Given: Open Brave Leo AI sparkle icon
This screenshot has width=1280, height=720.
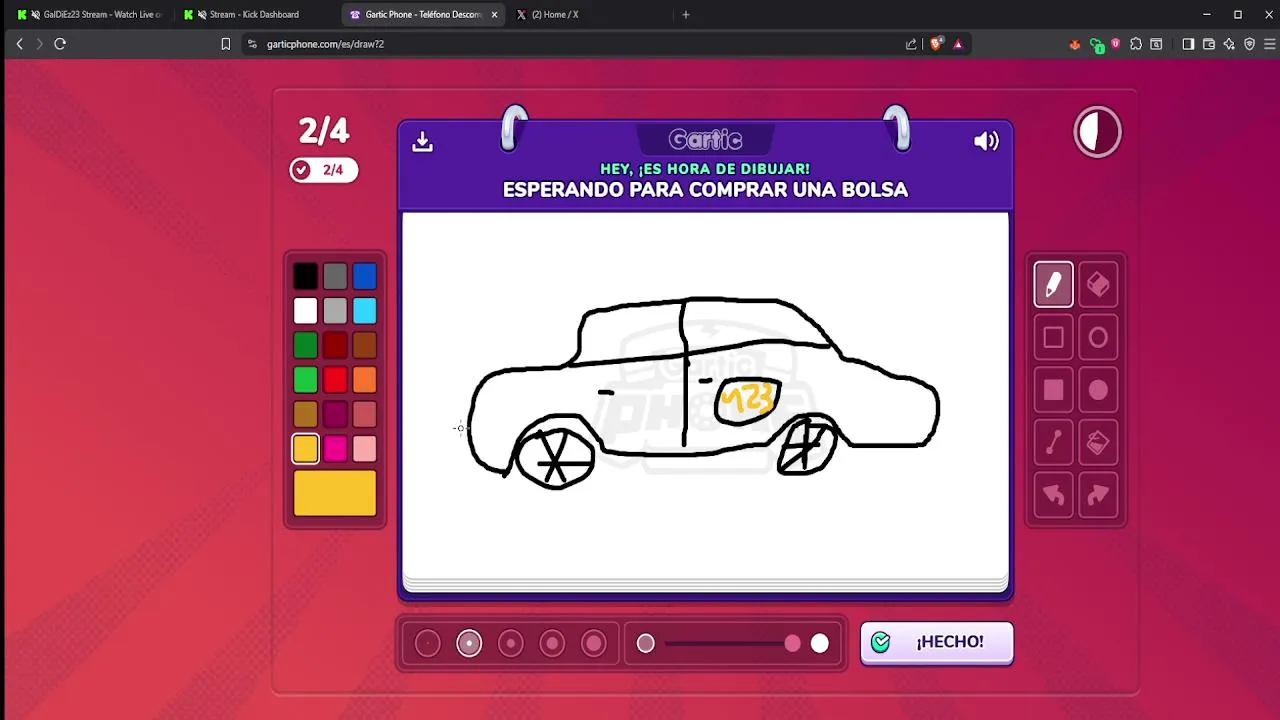Looking at the screenshot, I should click(1229, 44).
